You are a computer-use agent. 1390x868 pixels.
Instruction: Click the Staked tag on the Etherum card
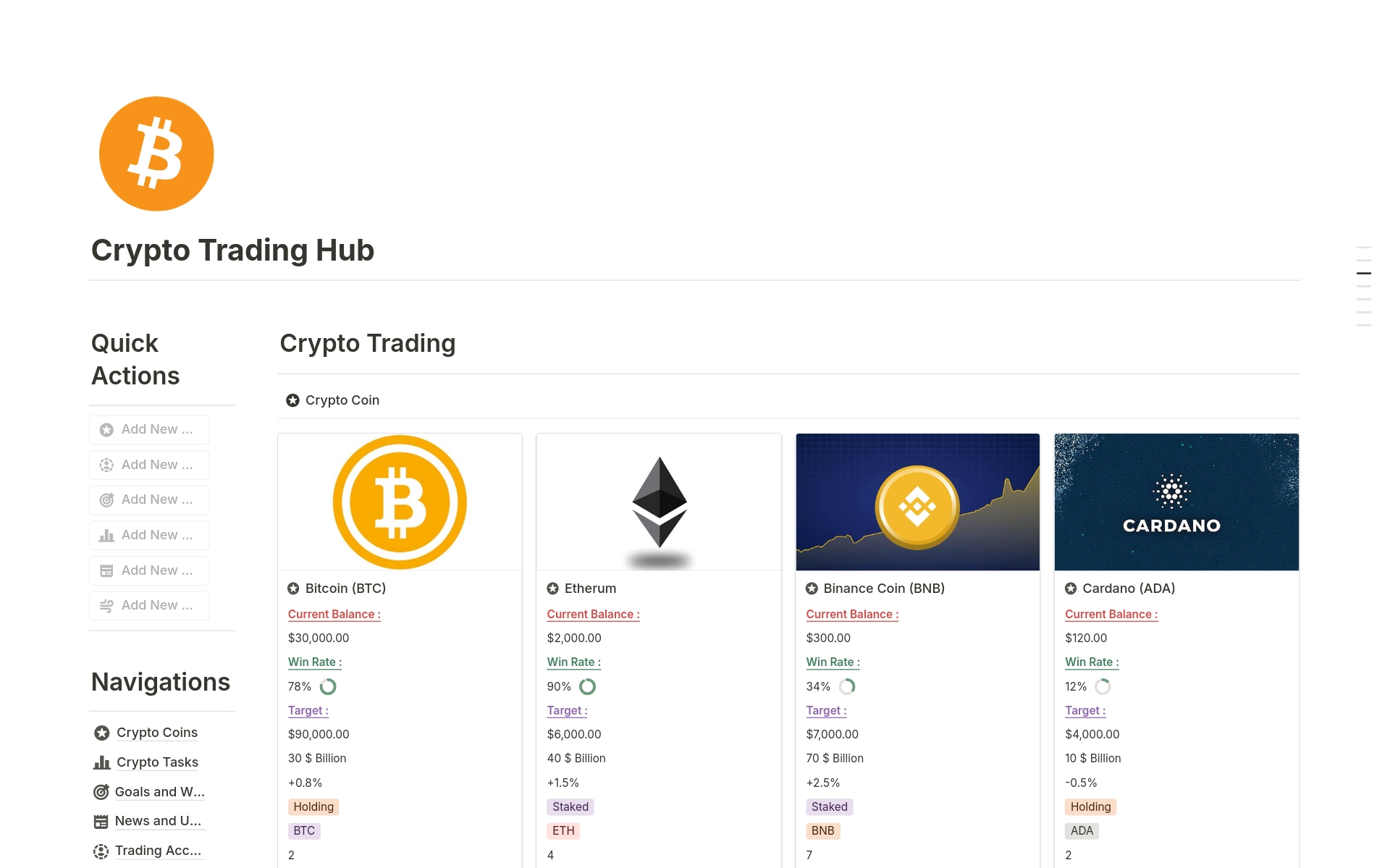click(570, 806)
